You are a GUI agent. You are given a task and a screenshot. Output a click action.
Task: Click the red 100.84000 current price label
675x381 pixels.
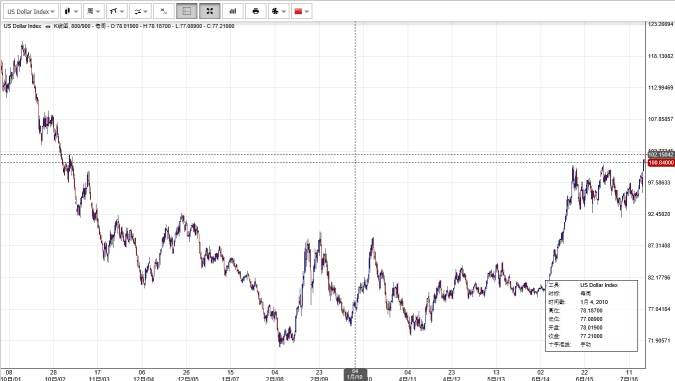661,163
